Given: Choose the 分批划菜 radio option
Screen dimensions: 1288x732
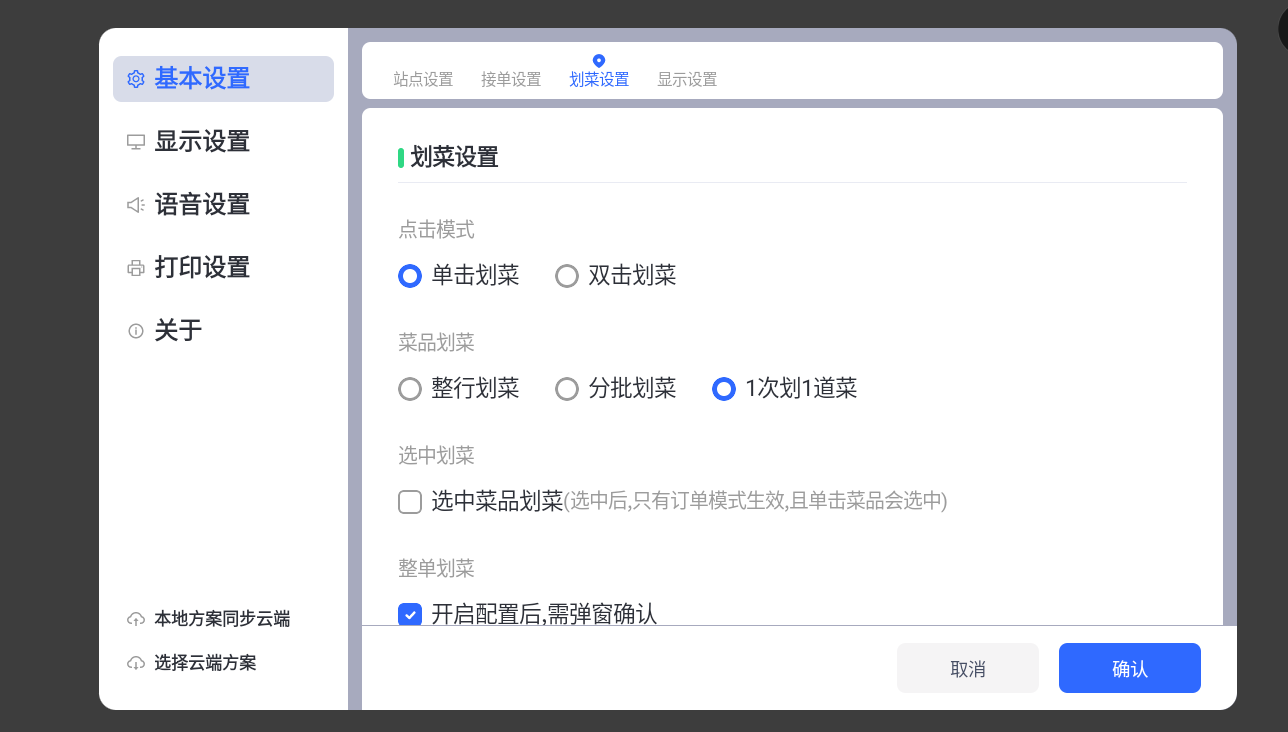Looking at the screenshot, I should [x=567, y=389].
